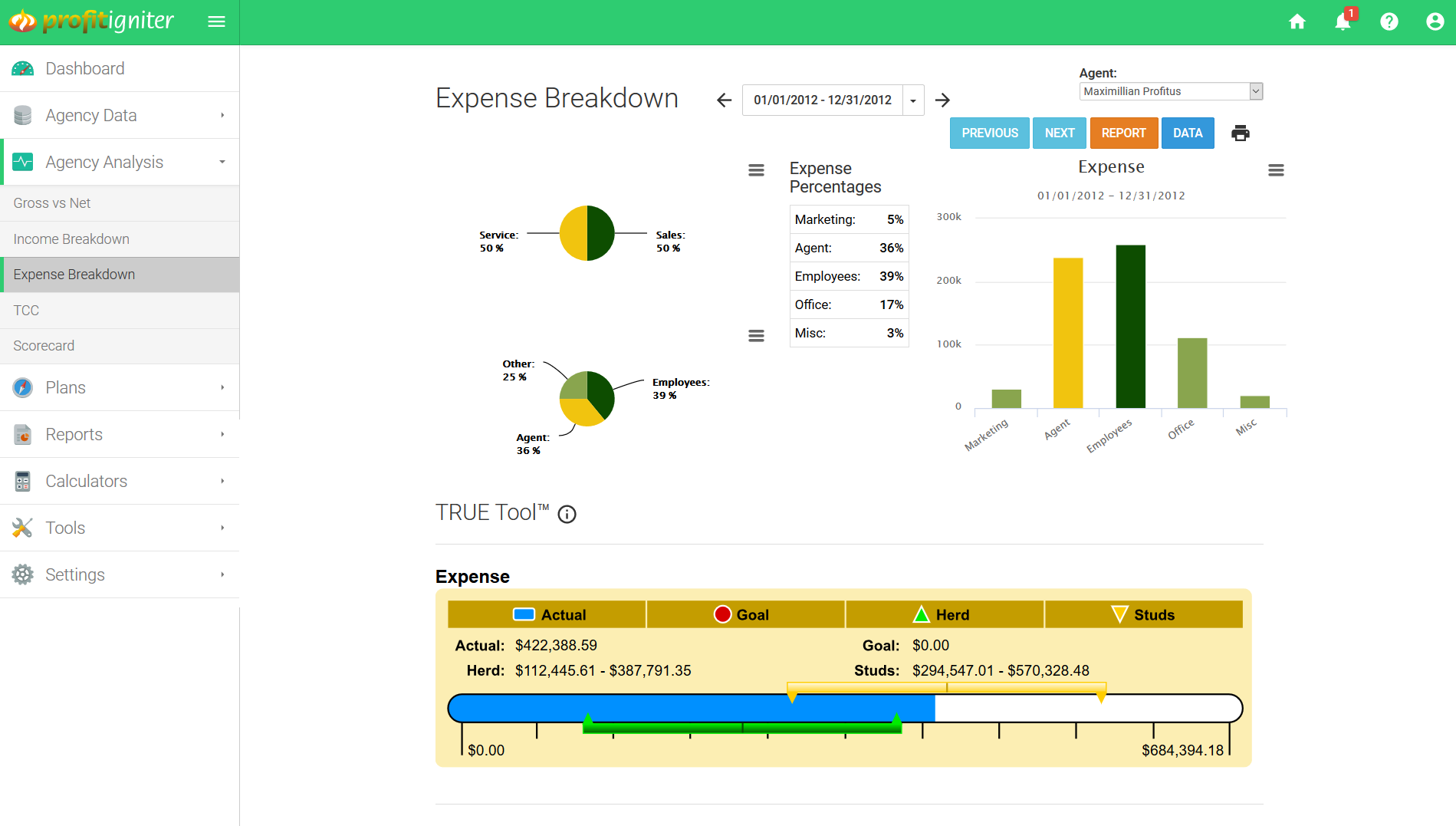Open the help question mark icon
This screenshot has width=1456, height=826.
click(1389, 22)
